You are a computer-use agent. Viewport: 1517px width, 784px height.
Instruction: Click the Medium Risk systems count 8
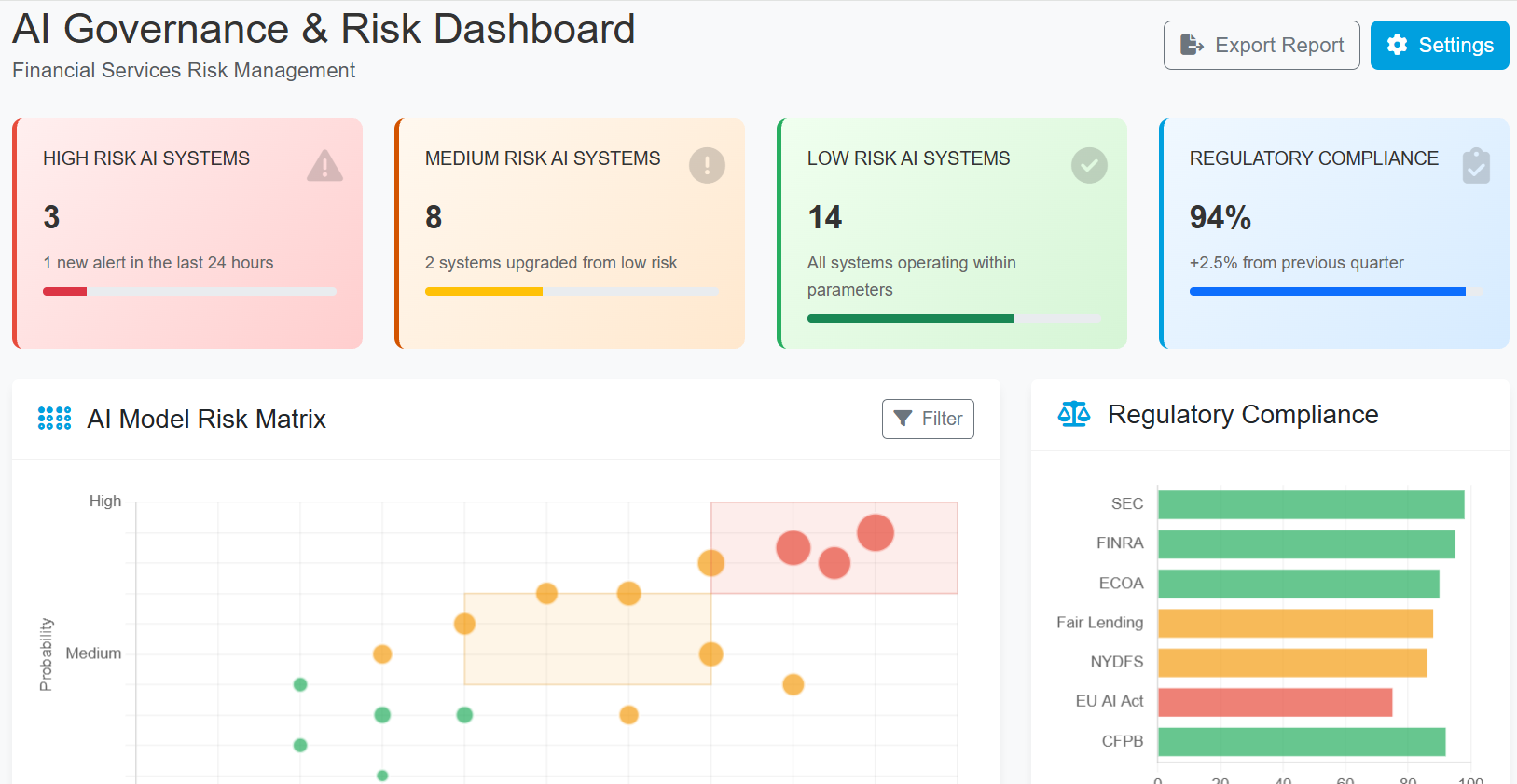(x=434, y=217)
